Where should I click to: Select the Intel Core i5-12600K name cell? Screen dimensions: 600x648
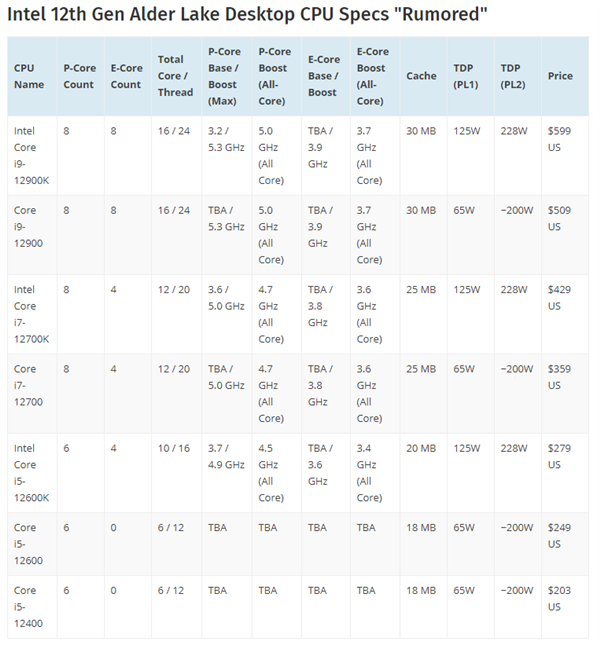[x=27, y=471]
